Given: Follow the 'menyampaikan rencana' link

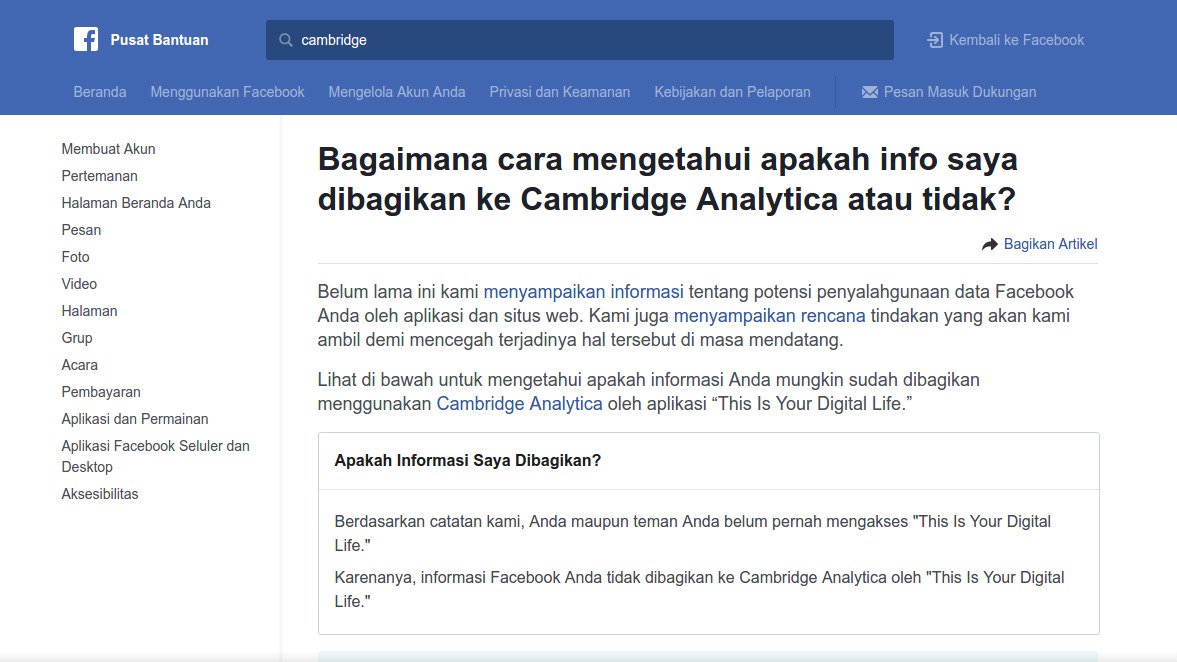Looking at the screenshot, I should pyautogui.click(x=769, y=315).
